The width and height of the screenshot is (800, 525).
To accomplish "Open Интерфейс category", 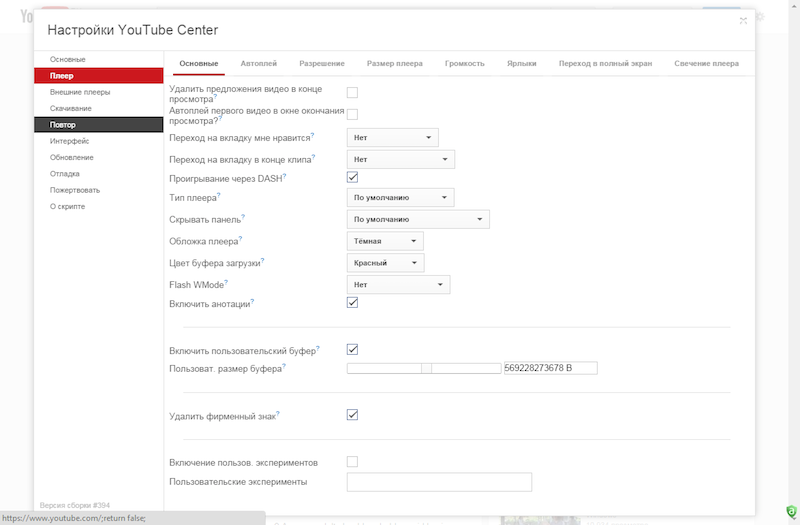I will pyautogui.click(x=98, y=141).
